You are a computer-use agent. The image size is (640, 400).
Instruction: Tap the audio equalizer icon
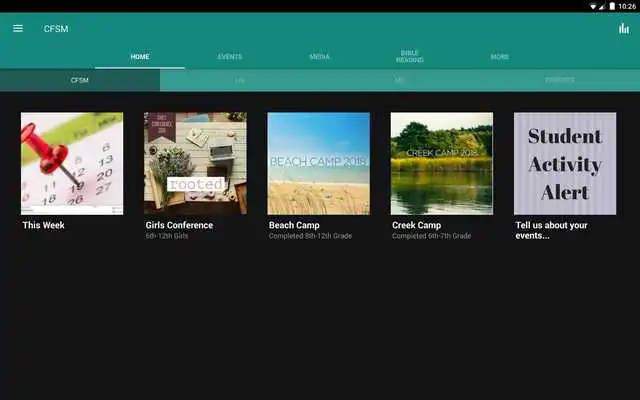pos(624,28)
